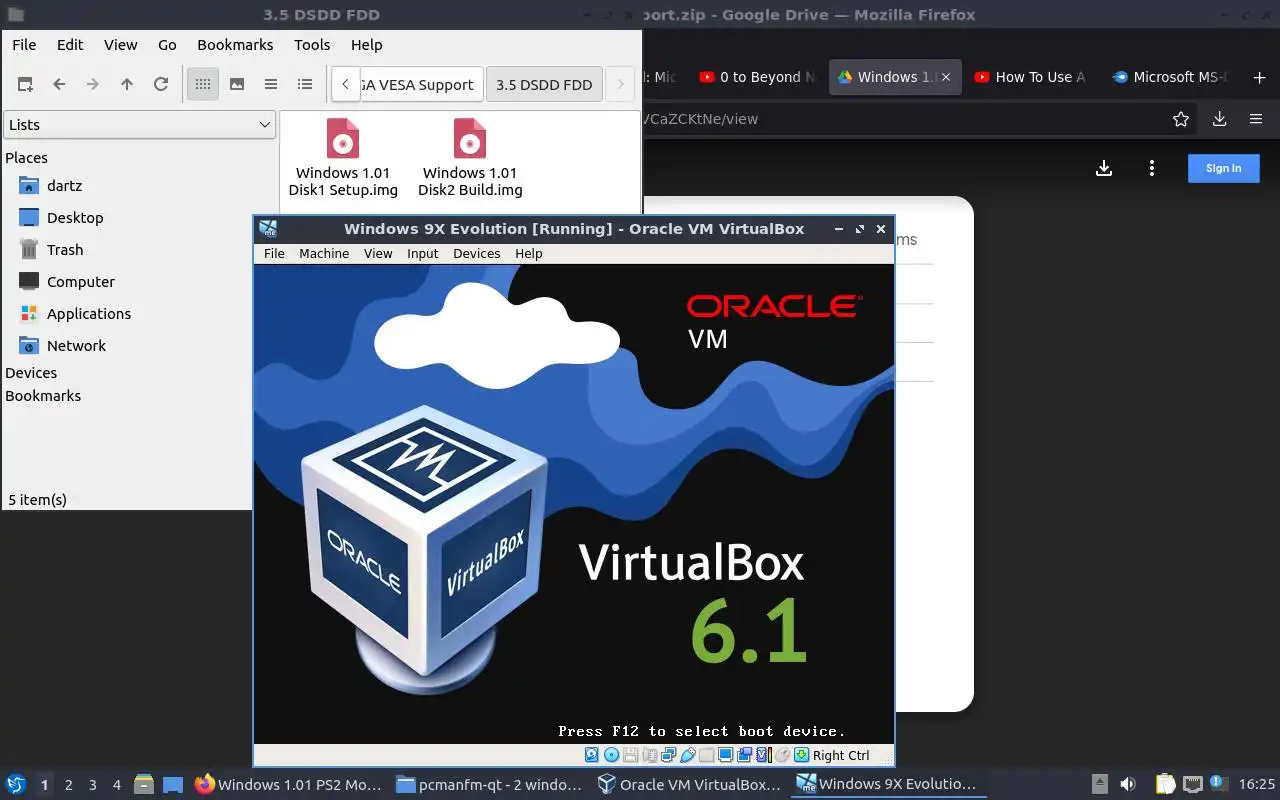
Task: Go forward in the file manager
Action: (x=93, y=85)
